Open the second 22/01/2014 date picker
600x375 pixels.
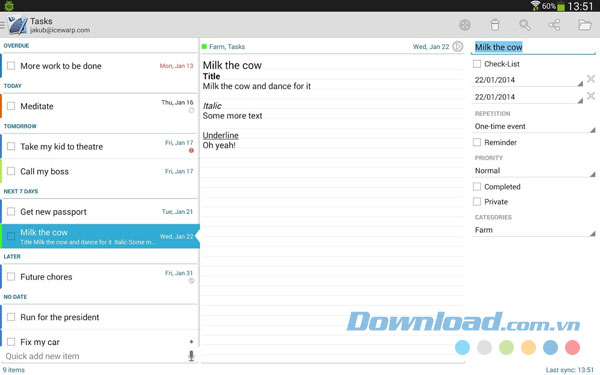pos(528,97)
